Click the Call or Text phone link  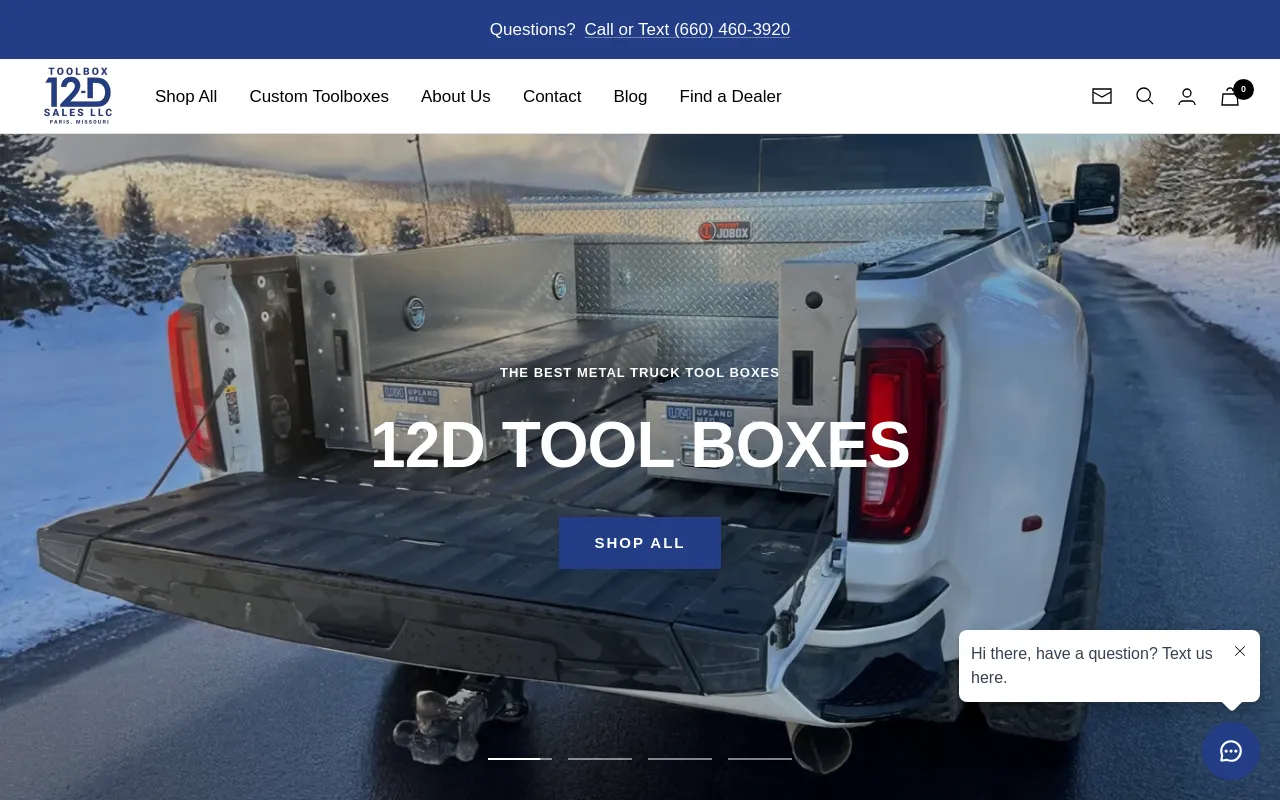click(x=687, y=30)
